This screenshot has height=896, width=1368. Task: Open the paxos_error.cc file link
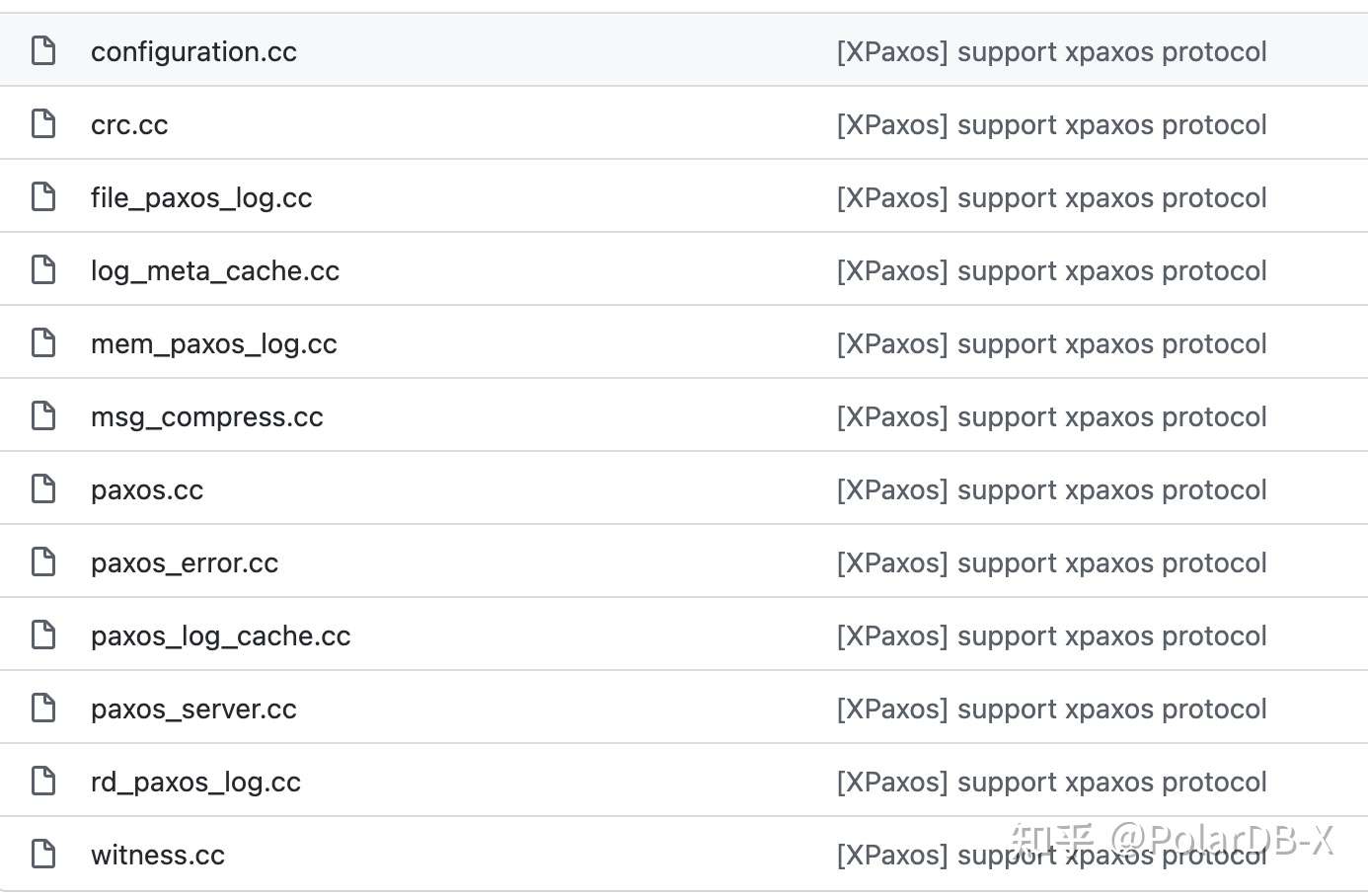pos(185,563)
